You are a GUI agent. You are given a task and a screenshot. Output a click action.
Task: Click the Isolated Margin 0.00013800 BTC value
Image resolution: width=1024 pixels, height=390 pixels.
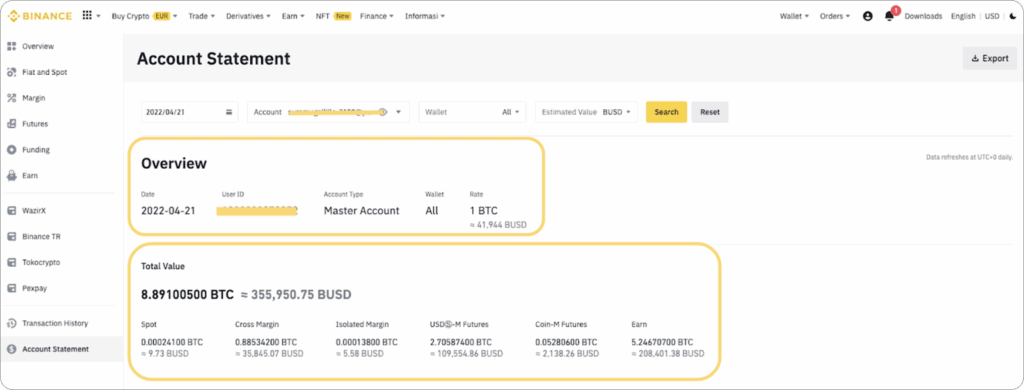[366, 342]
